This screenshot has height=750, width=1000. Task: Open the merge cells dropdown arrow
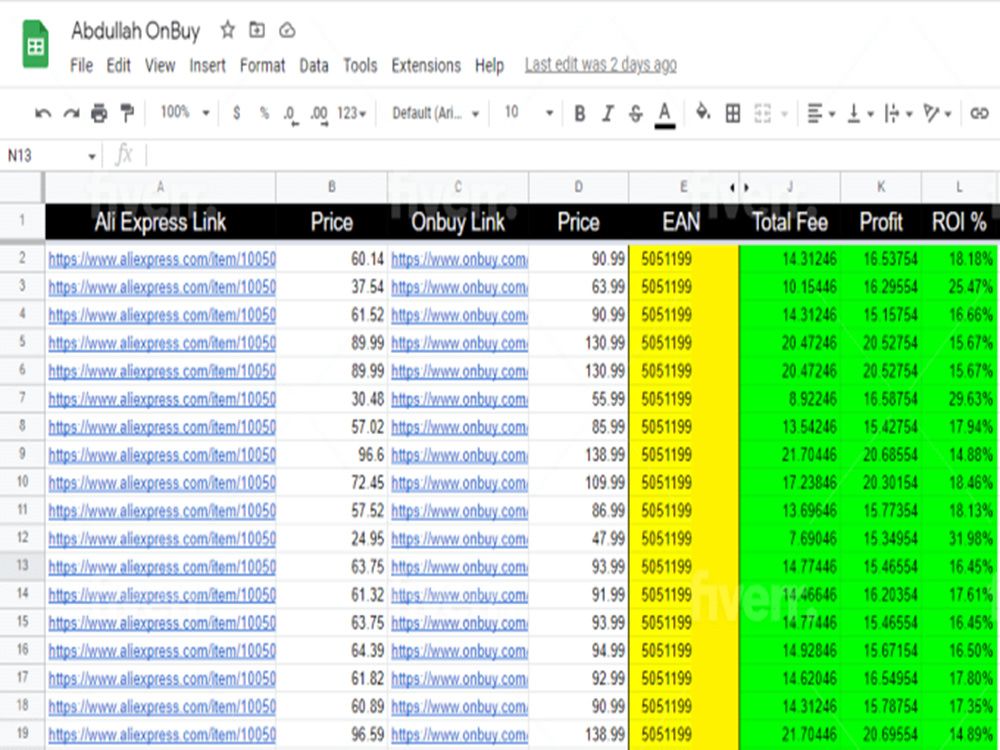click(785, 114)
